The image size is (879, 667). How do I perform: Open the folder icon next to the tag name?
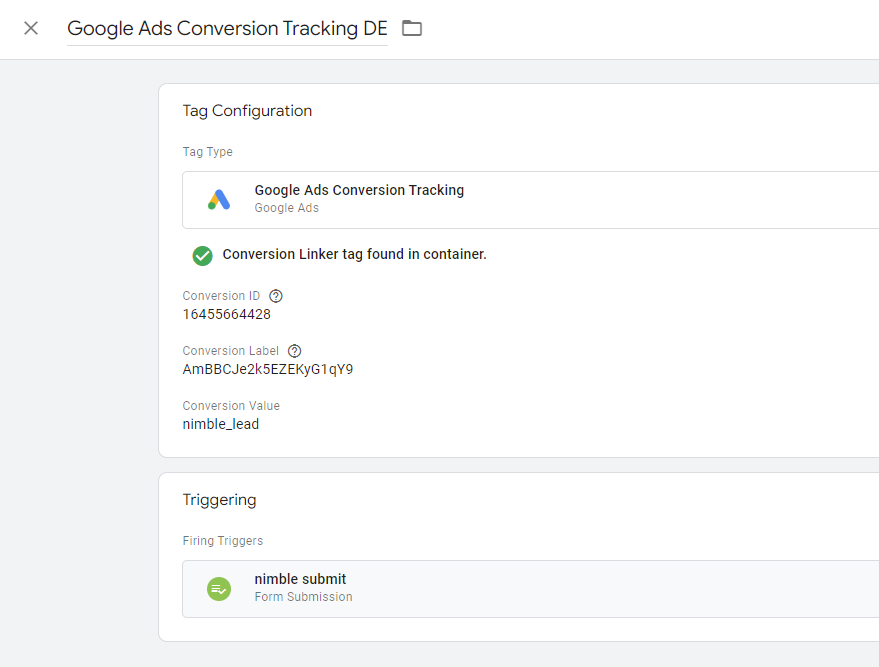coord(412,28)
